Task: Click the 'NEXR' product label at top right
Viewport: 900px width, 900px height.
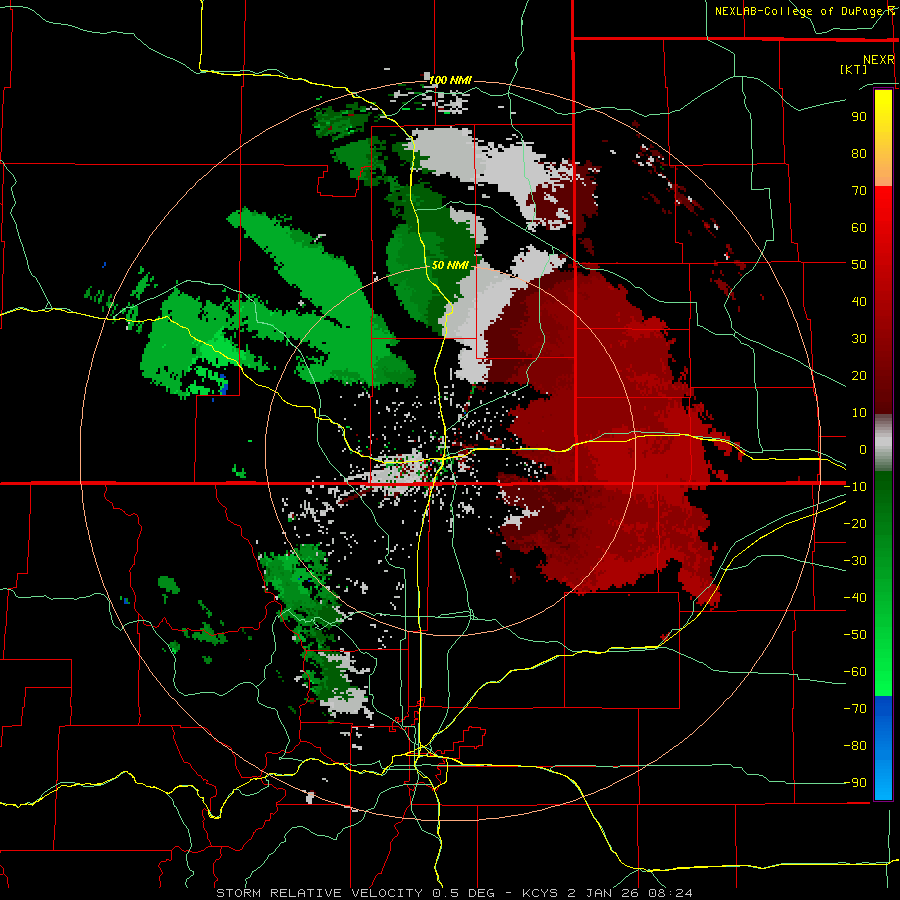Action: click(879, 60)
